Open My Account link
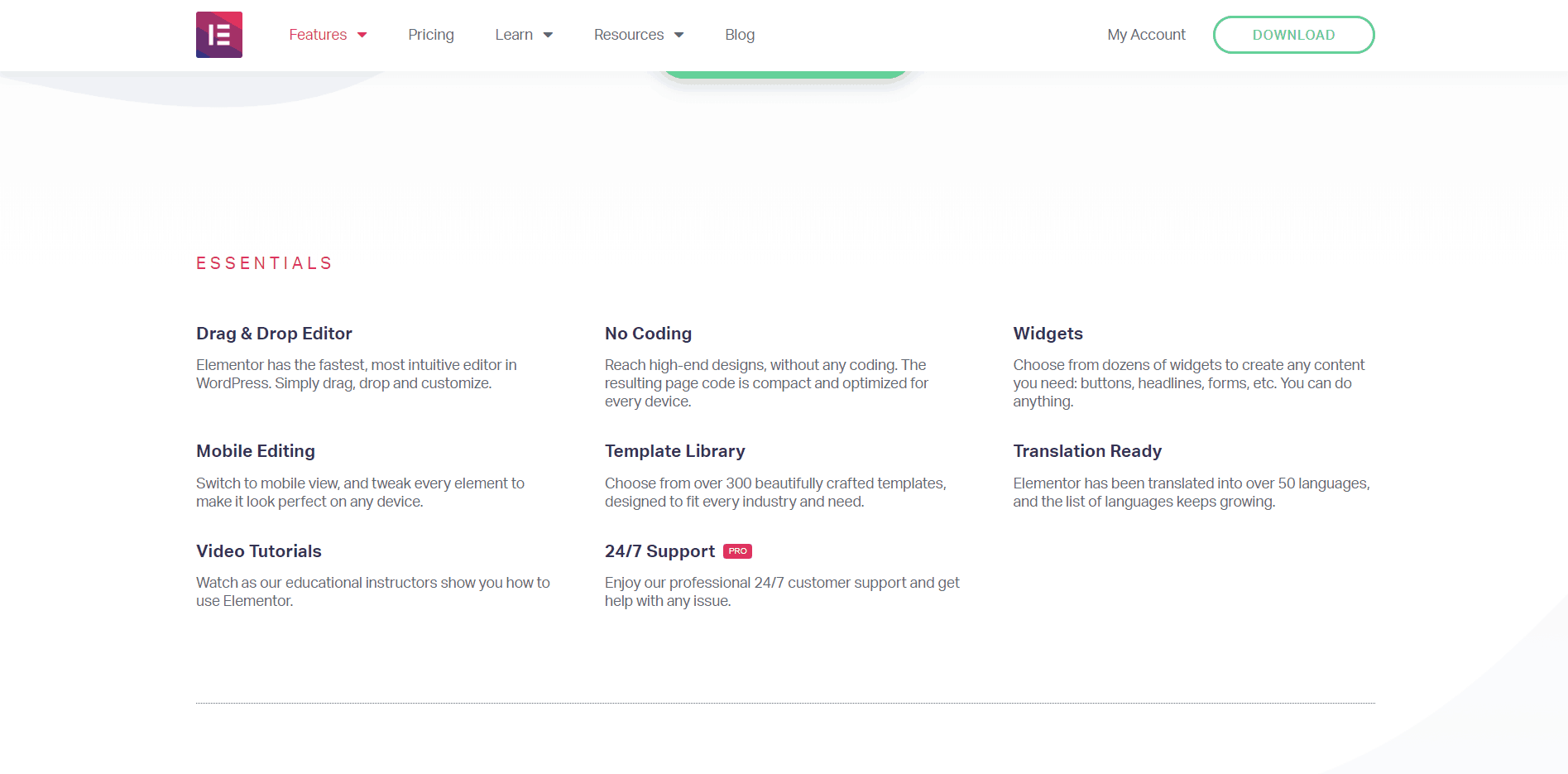1568x774 pixels. coord(1146,35)
